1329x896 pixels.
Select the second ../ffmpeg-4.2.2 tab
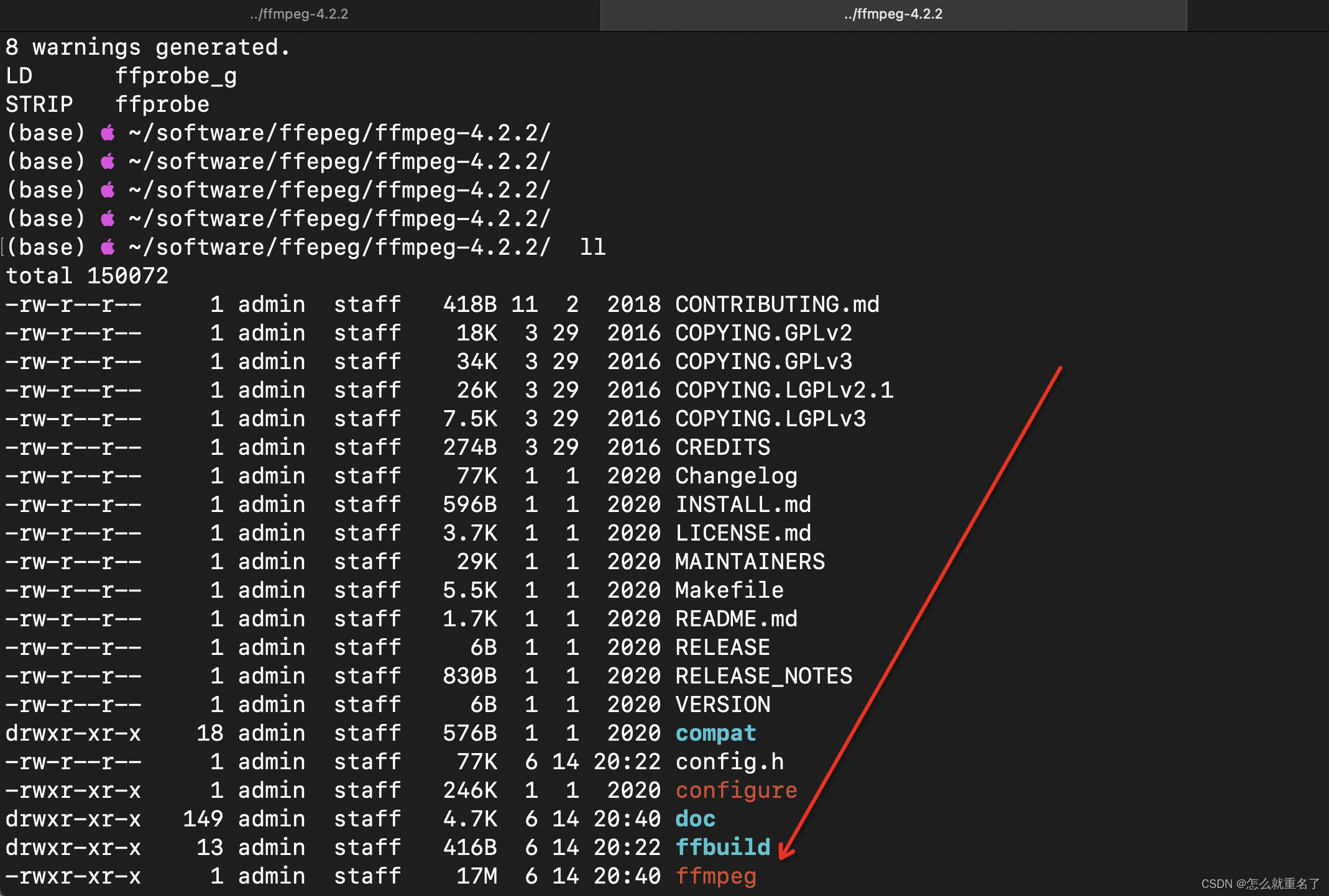point(893,14)
